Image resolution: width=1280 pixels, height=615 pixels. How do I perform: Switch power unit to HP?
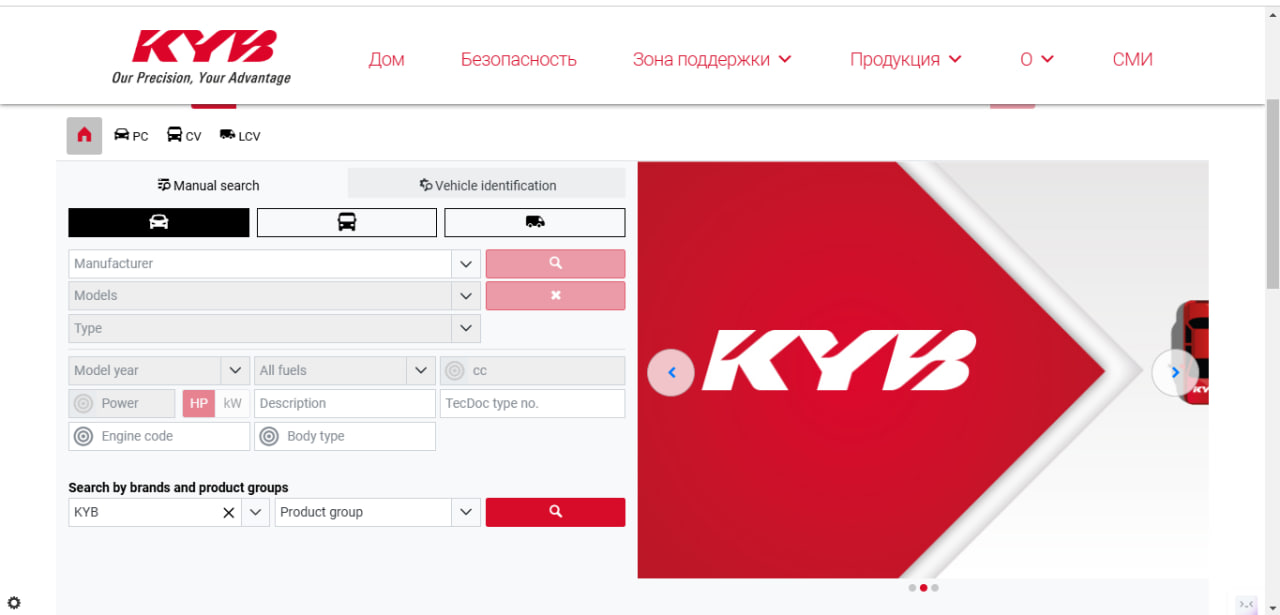pos(199,404)
